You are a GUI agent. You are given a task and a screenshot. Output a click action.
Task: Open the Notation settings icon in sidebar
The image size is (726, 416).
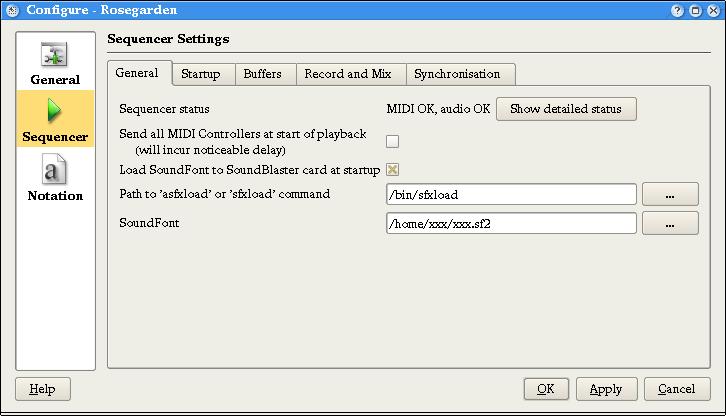click(x=55, y=170)
